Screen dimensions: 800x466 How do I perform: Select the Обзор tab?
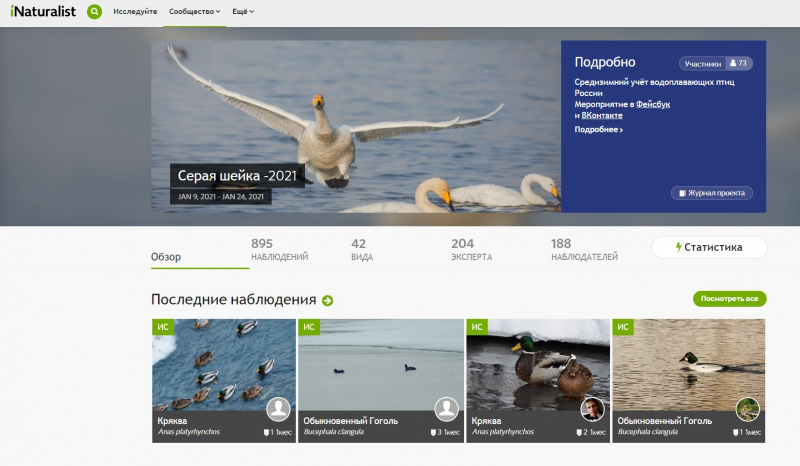pos(166,257)
